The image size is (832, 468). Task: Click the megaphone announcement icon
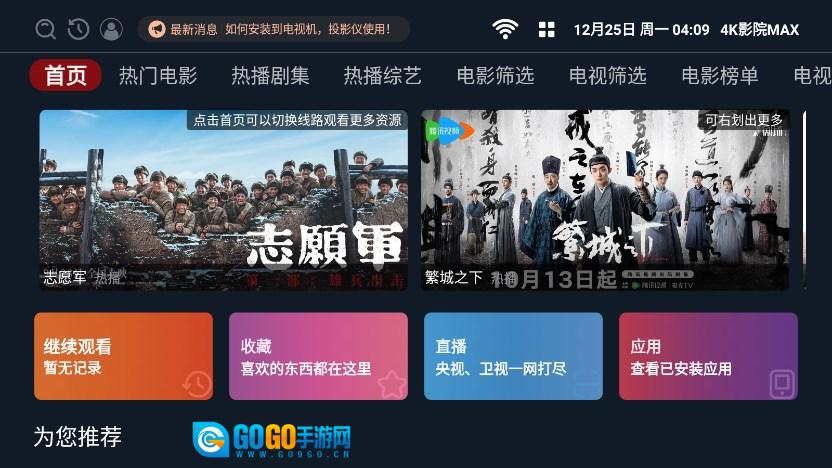pos(157,29)
